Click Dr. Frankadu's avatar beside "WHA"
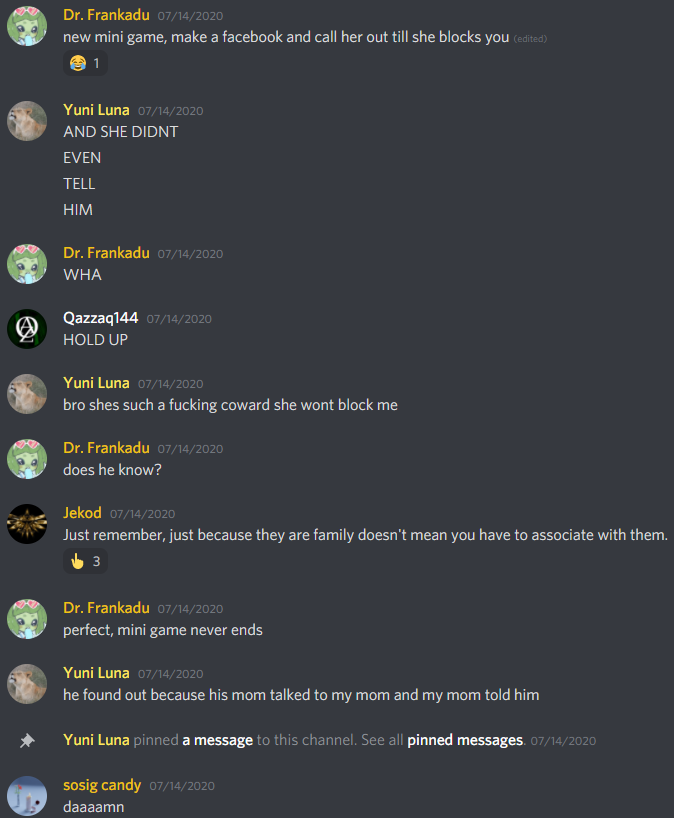This screenshot has width=674, height=818. (27, 264)
